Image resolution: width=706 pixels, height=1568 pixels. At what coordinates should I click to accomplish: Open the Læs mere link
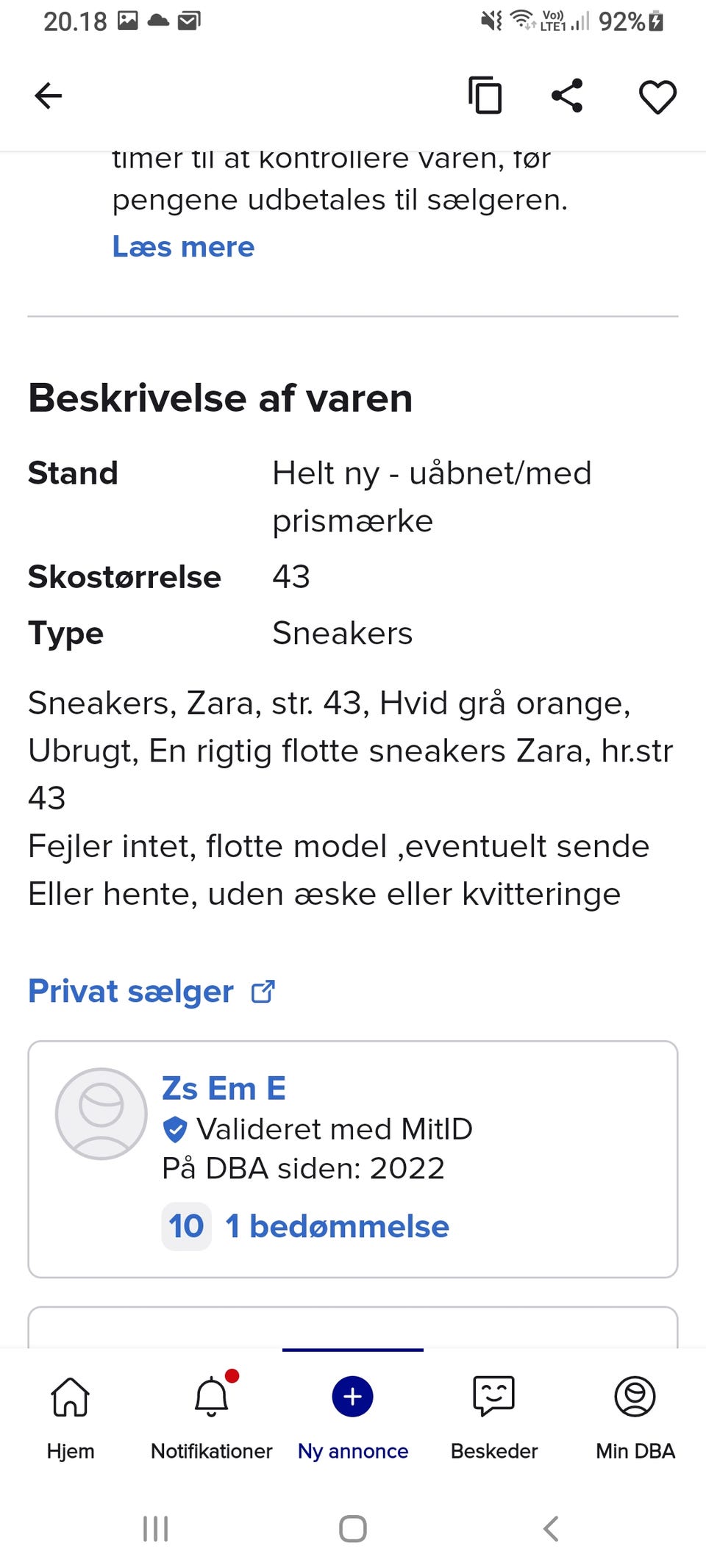[183, 247]
